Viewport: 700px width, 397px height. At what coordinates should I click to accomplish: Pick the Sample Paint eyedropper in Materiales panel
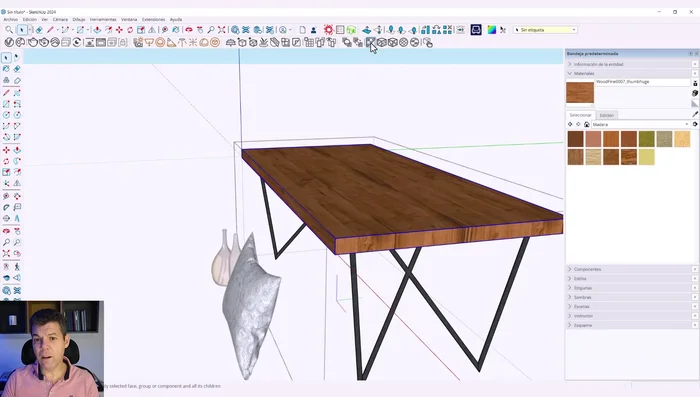coord(695,114)
